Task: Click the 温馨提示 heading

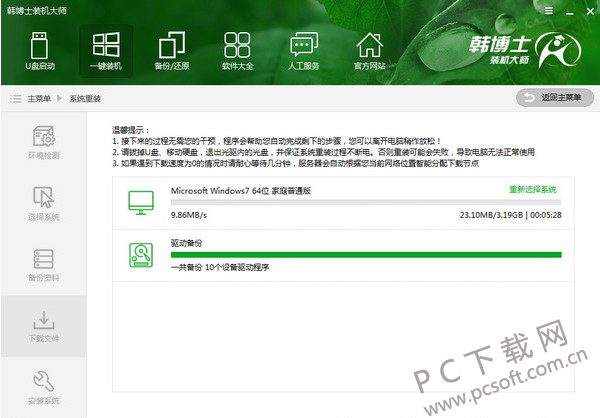Action: [130, 130]
